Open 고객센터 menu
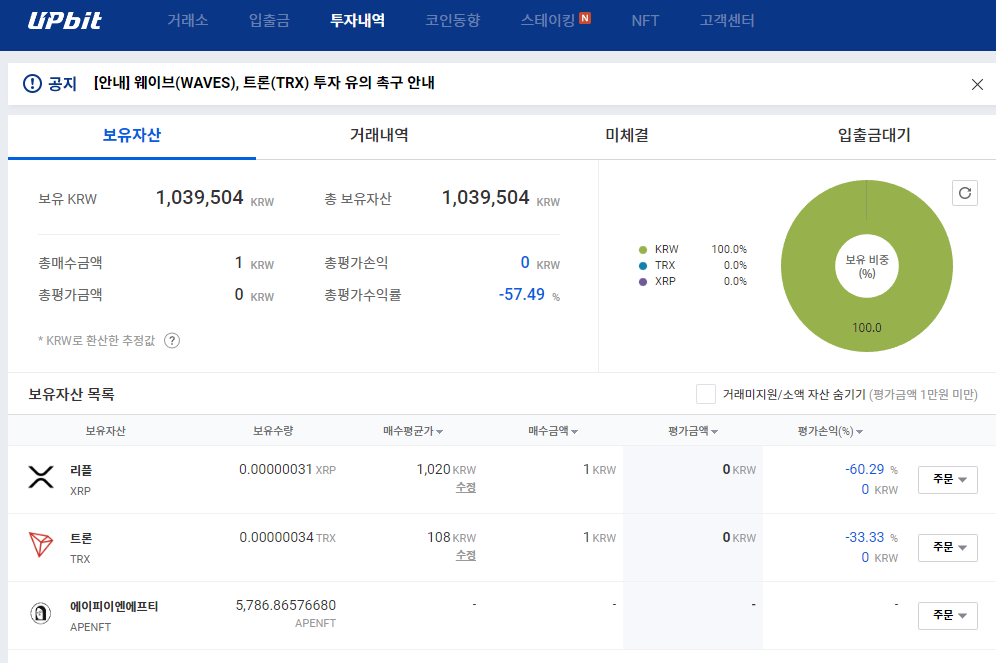This screenshot has width=996, height=663. 727,20
